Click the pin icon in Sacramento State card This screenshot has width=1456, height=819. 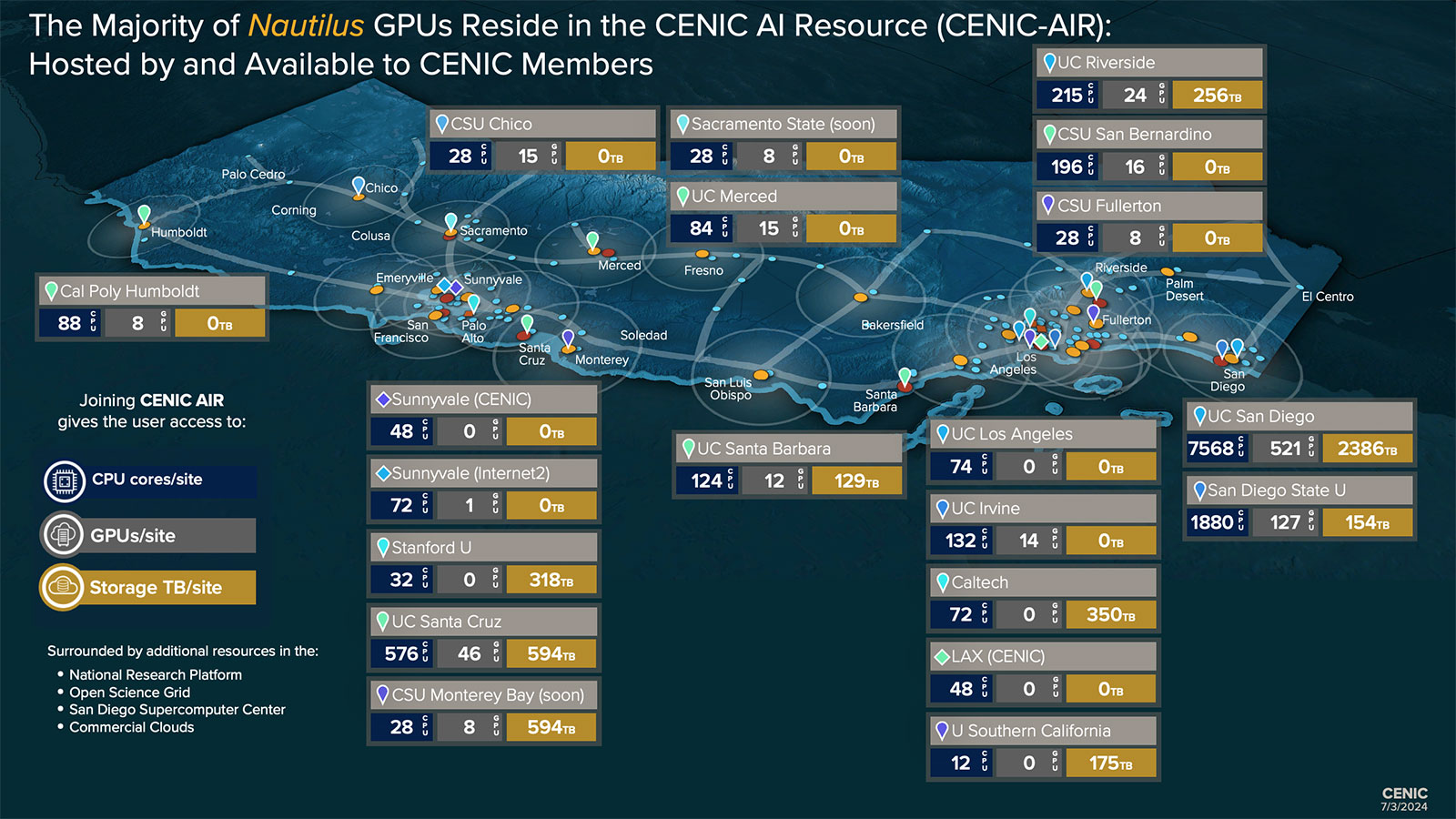(x=682, y=124)
